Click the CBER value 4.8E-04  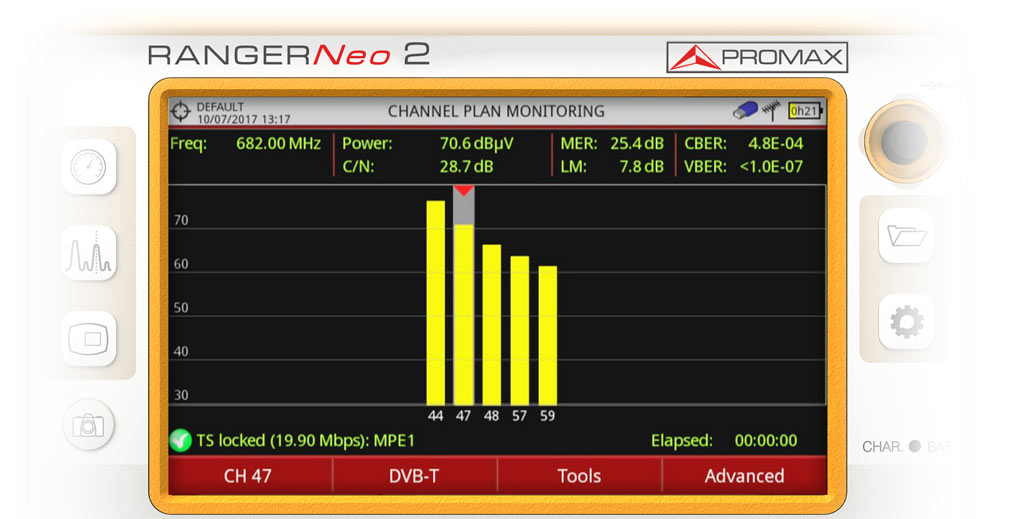[x=775, y=144]
